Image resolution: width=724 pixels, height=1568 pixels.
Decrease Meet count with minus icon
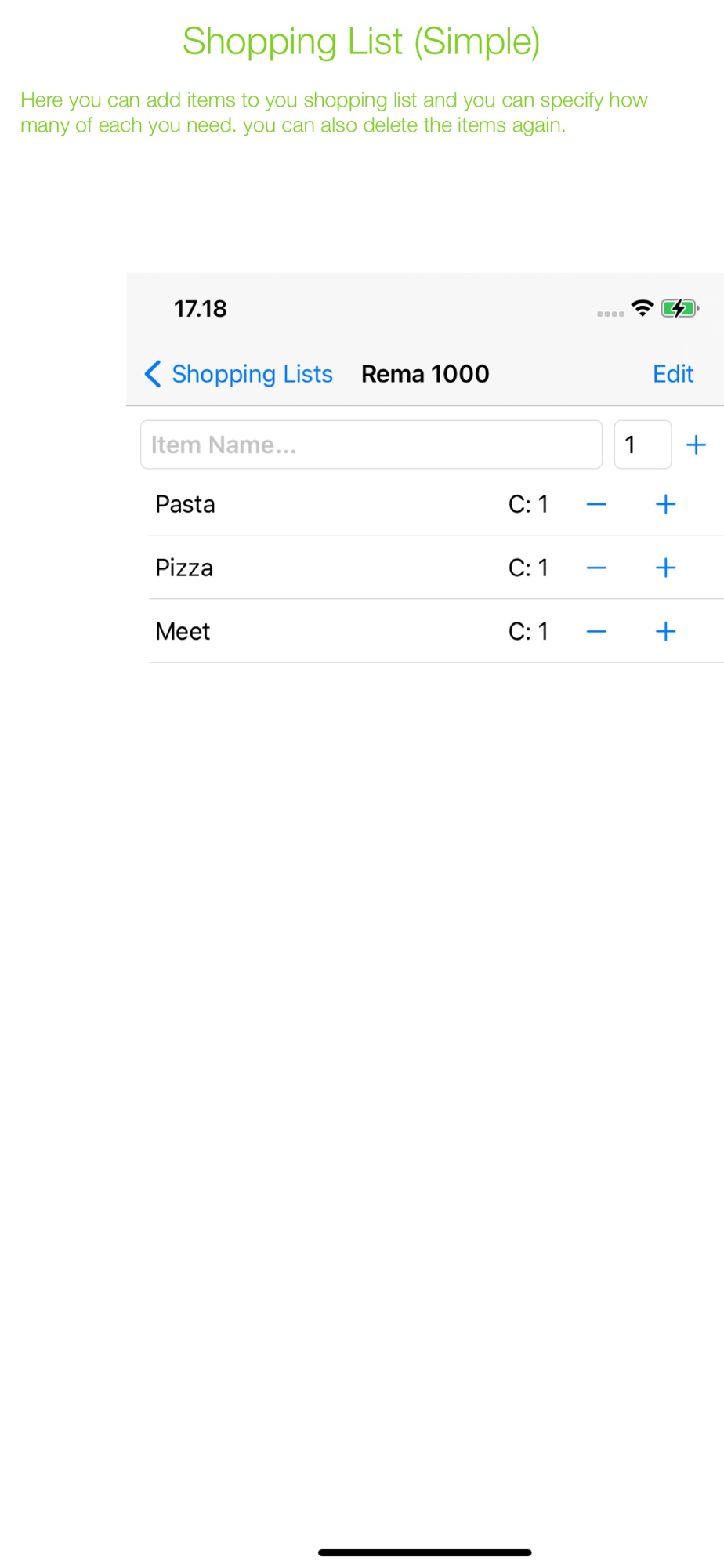coord(596,632)
